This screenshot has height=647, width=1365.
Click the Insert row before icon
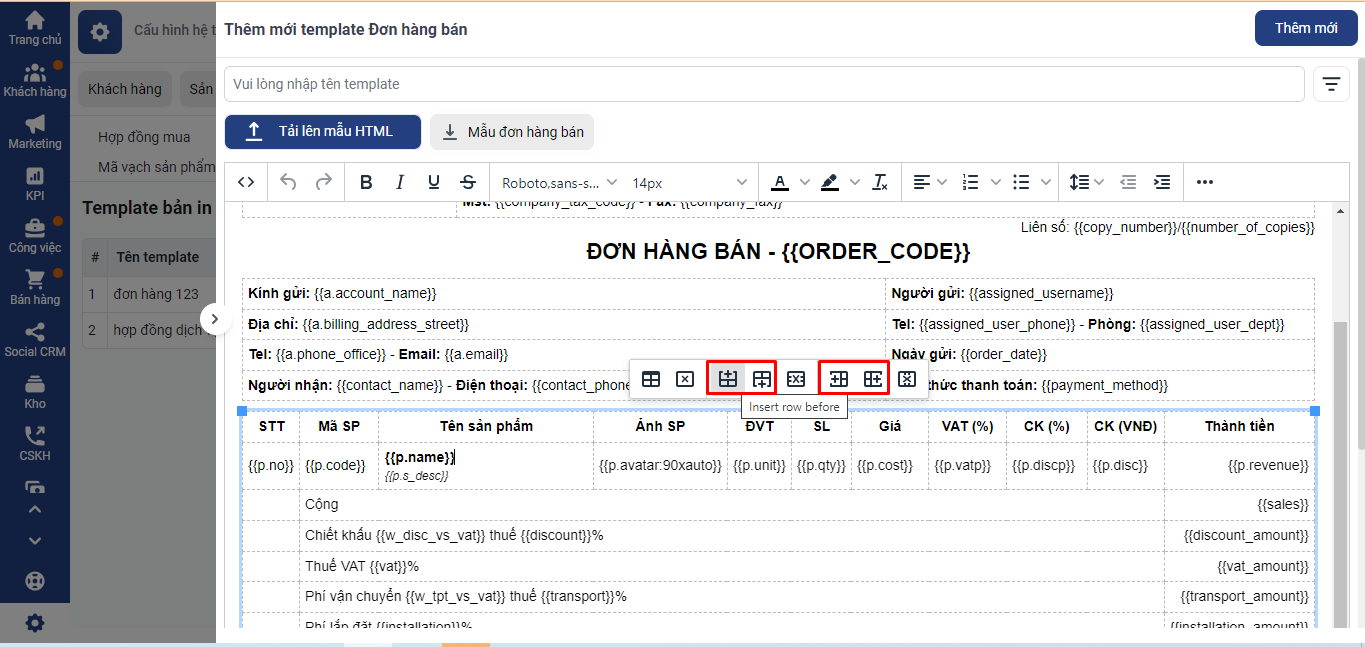[727, 379]
